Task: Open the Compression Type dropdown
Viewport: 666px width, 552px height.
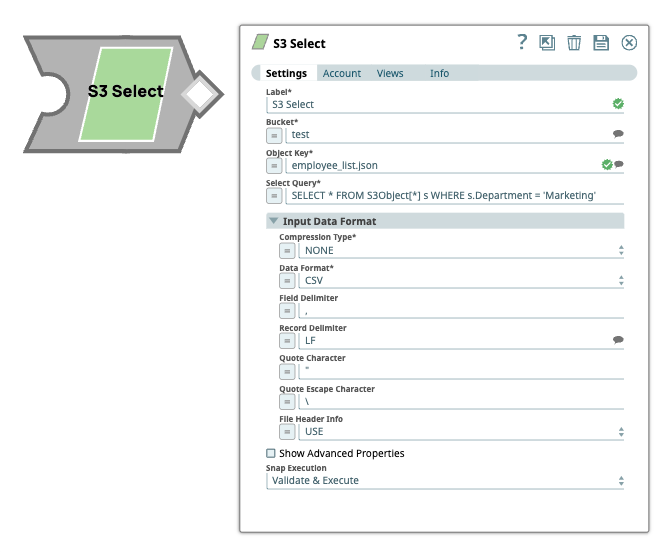Action: 460,250
